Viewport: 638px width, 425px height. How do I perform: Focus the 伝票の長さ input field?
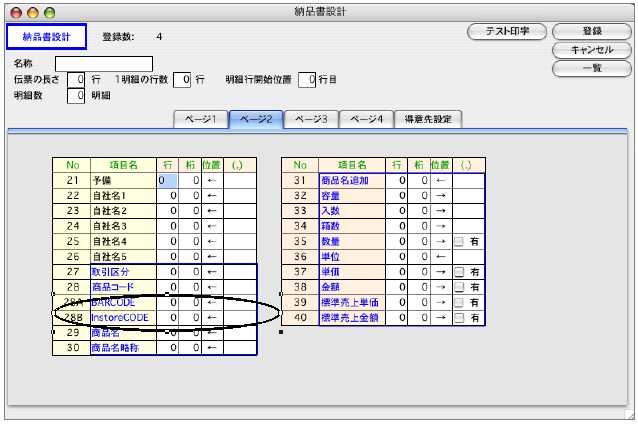(77, 80)
